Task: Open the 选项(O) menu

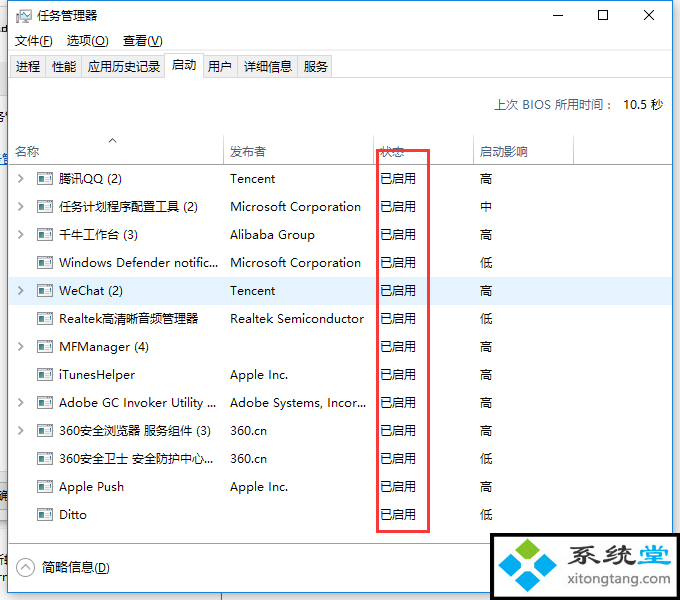Action: [87, 41]
